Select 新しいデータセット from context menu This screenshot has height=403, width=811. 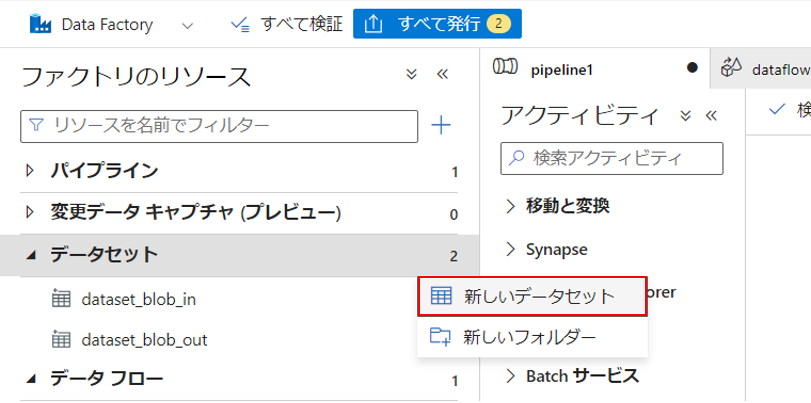(x=532, y=296)
